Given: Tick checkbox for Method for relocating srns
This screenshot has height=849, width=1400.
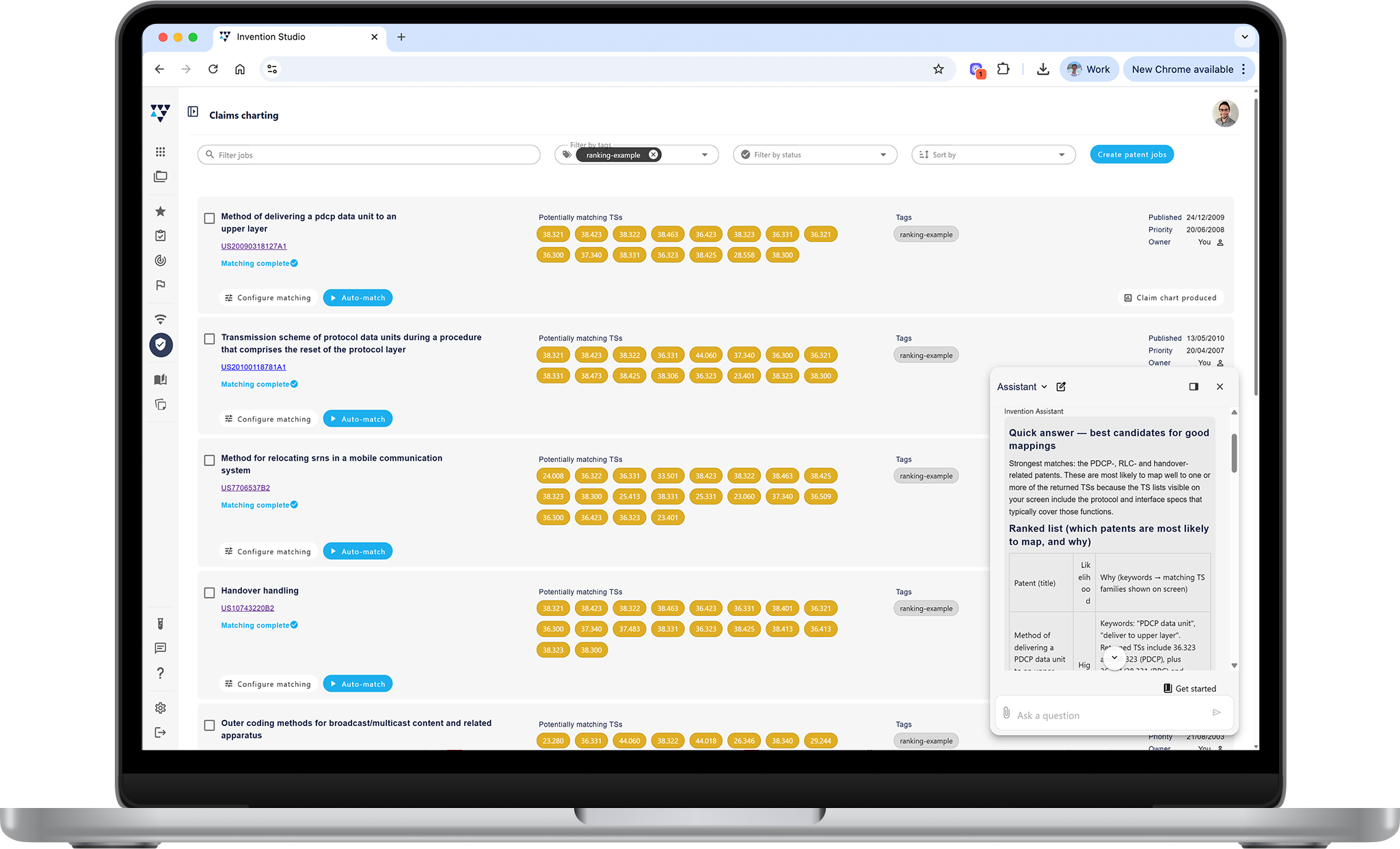Looking at the screenshot, I should coord(210,460).
